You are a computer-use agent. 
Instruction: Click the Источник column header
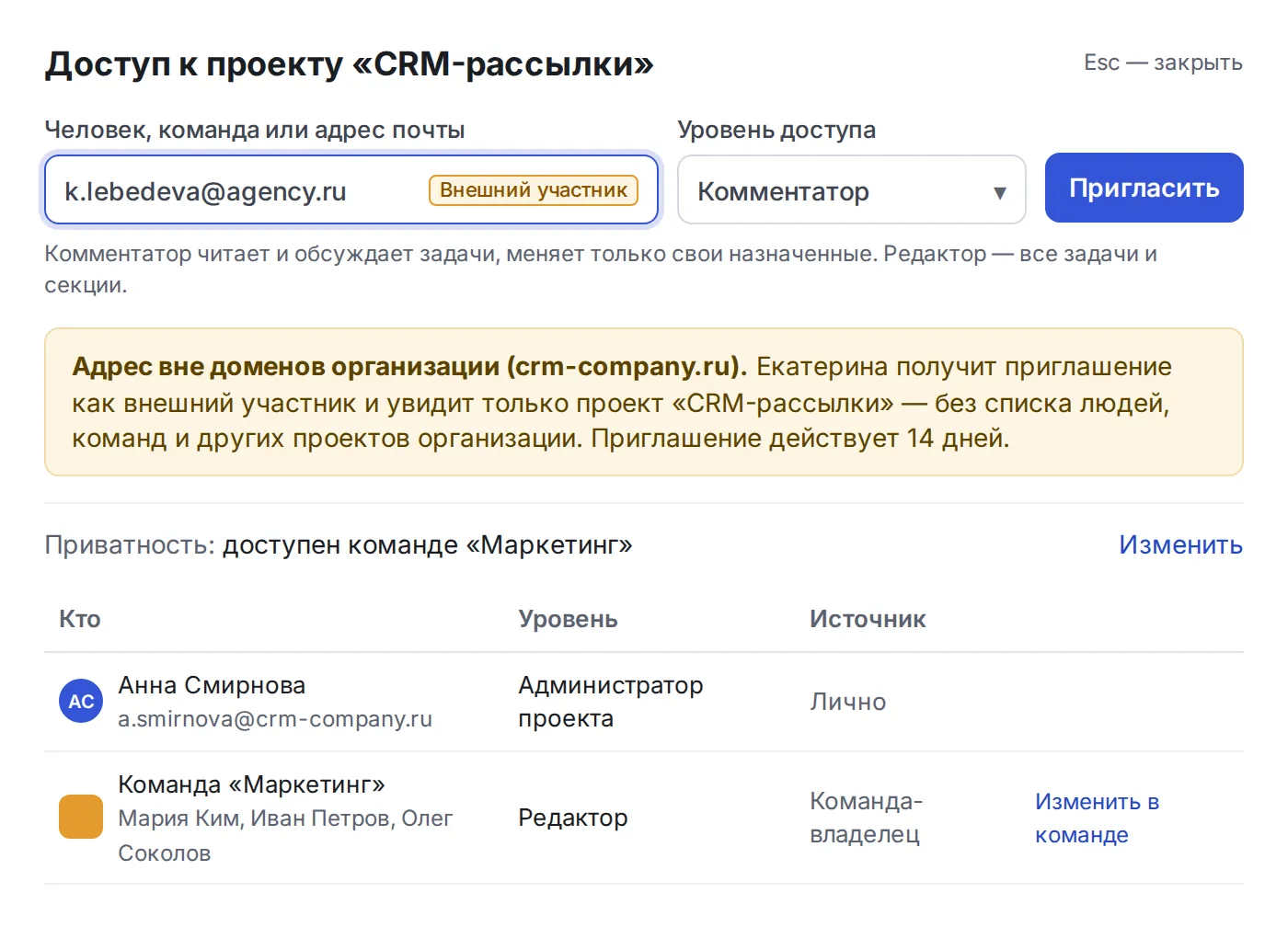coord(868,619)
